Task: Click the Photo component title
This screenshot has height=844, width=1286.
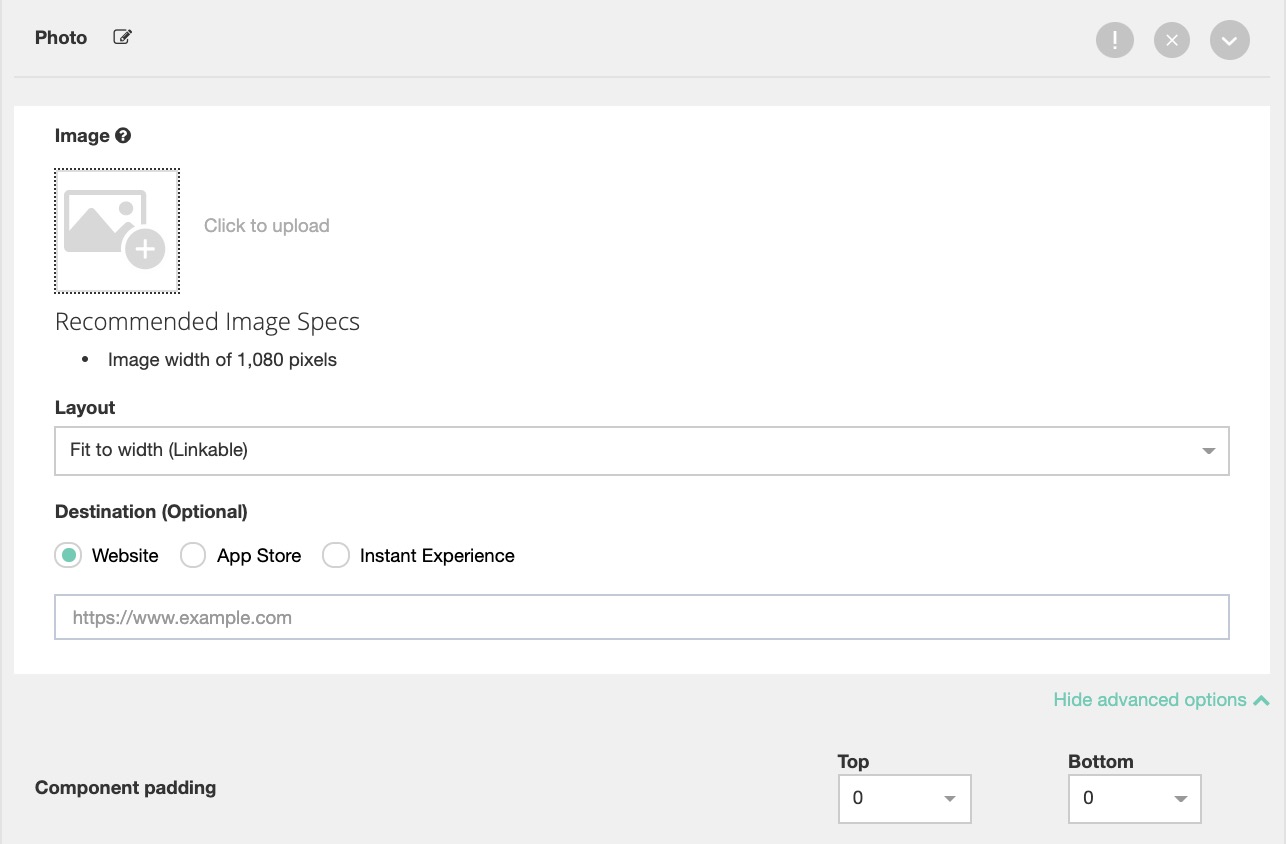Action: [61, 38]
